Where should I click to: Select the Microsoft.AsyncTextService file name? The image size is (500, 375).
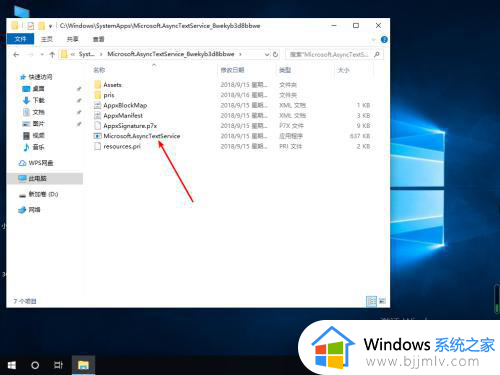point(142,136)
